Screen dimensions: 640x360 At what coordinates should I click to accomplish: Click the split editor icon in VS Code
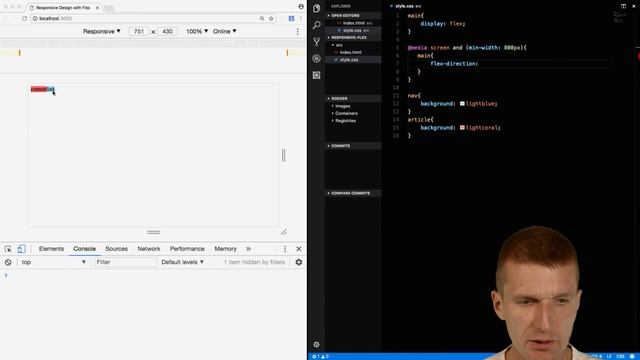623,6
